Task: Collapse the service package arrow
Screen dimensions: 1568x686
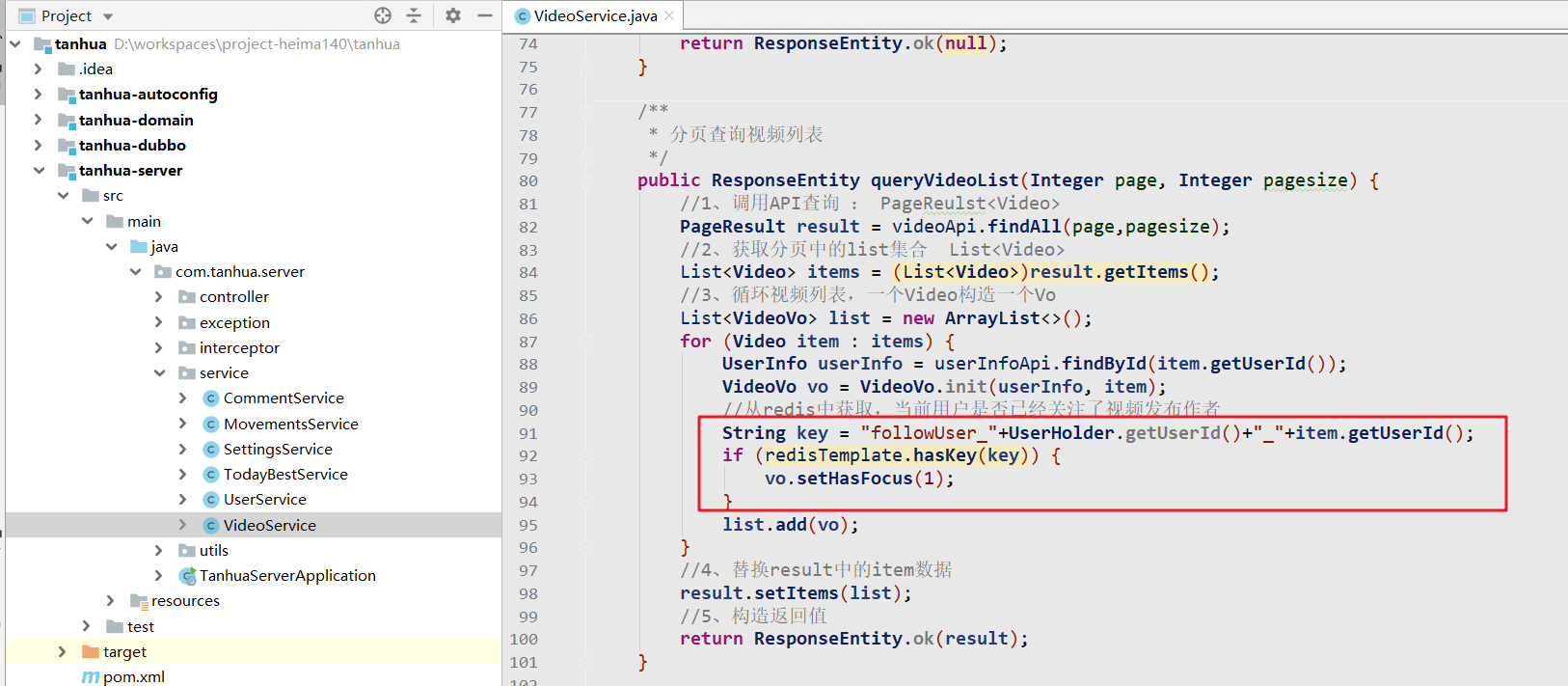Action: [x=159, y=372]
